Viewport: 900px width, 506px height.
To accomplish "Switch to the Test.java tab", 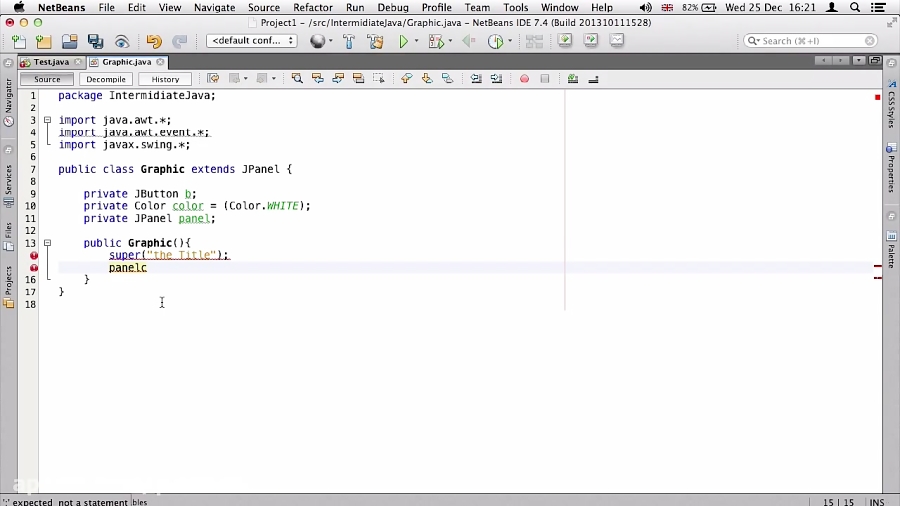I will pos(51,62).
